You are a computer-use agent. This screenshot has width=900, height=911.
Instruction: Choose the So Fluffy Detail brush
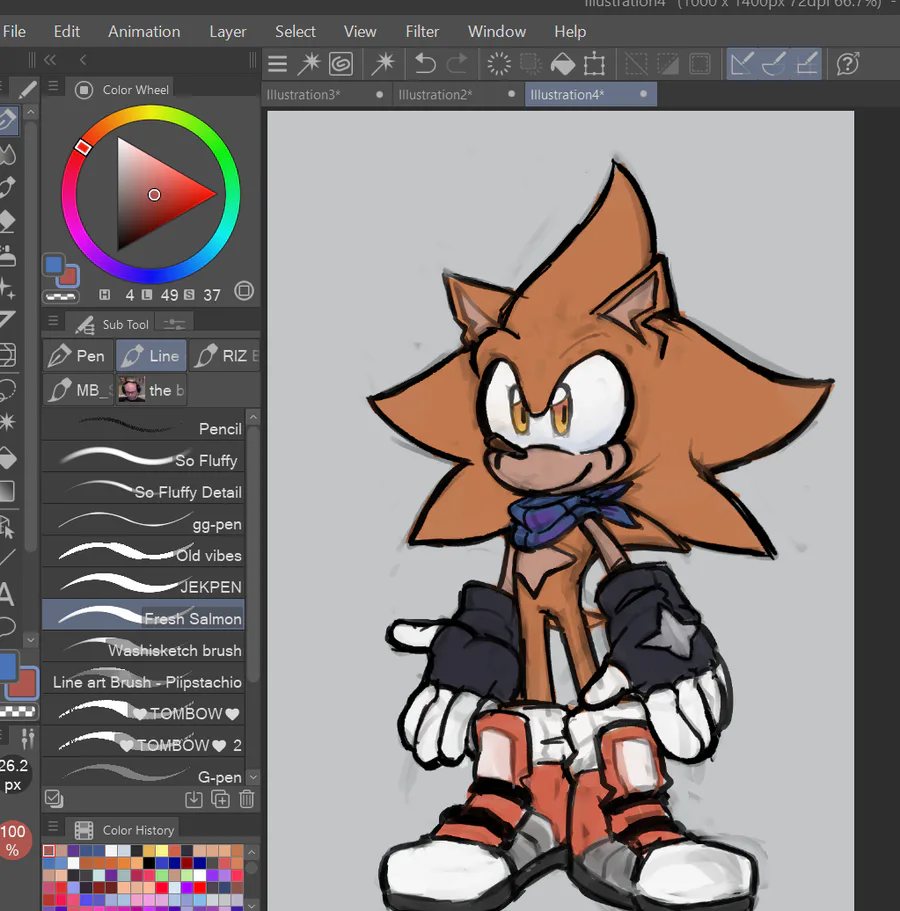pyautogui.click(x=143, y=489)
